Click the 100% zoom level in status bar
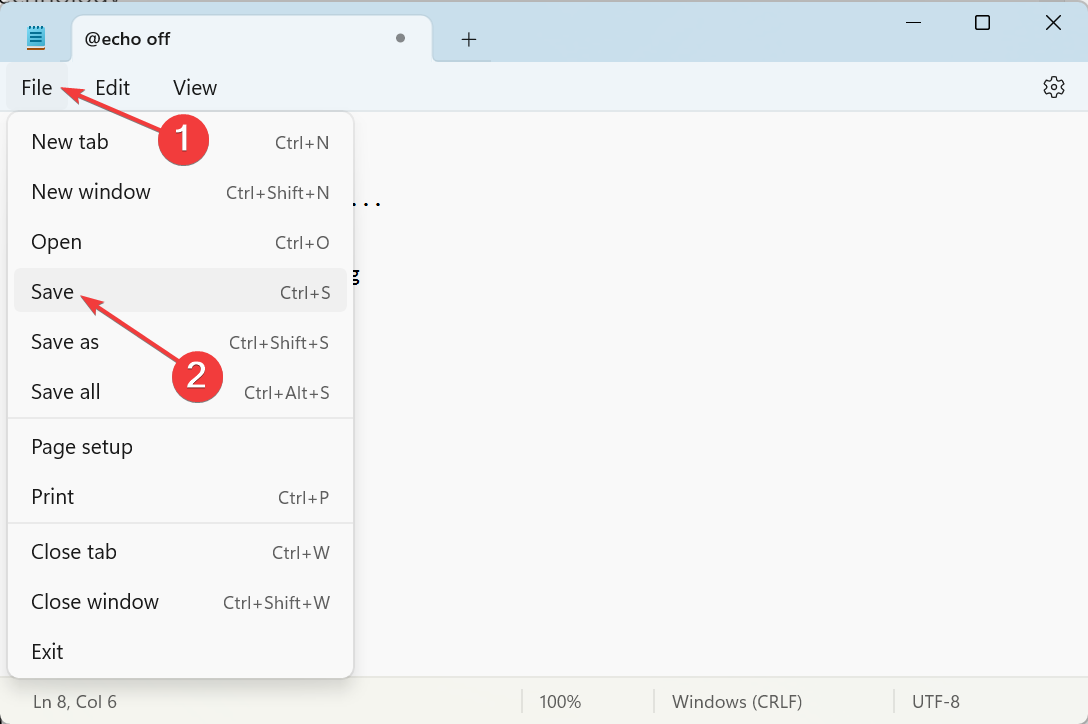Image resolution: width=1088 pixels, height=724 pixels. tap(560, 702)
